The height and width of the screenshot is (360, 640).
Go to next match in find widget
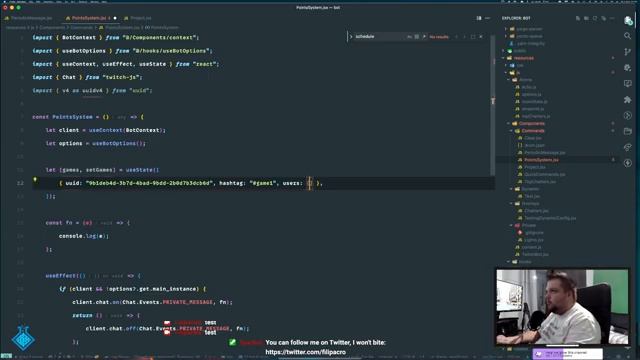464,37
